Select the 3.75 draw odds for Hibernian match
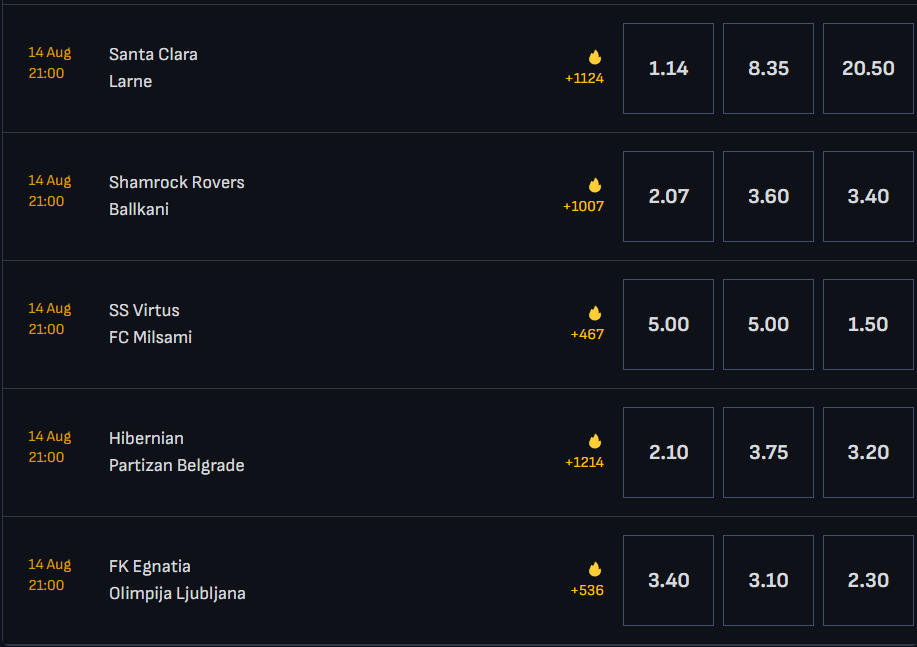Screen dimensions: 917x647 coord(768,453)
